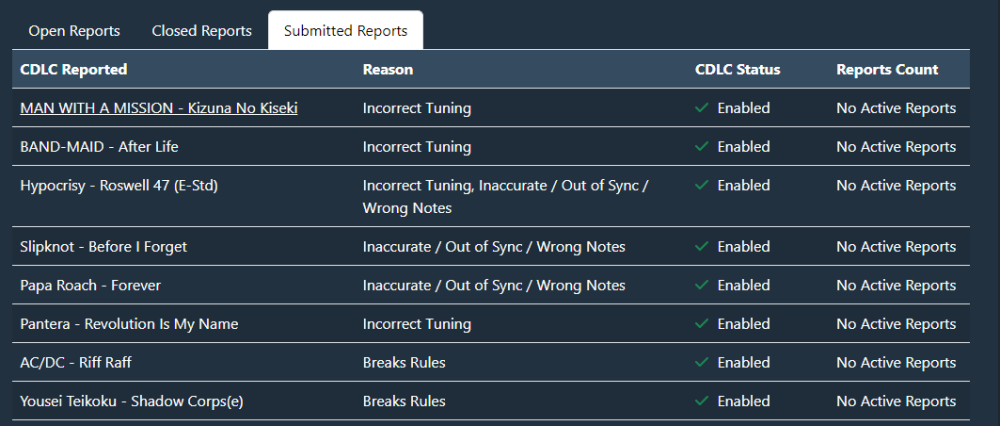Click the Enabled checkmark for AC/DC Riff Raff
Viewport: 1000px width, 426px height.
(702, 363)
